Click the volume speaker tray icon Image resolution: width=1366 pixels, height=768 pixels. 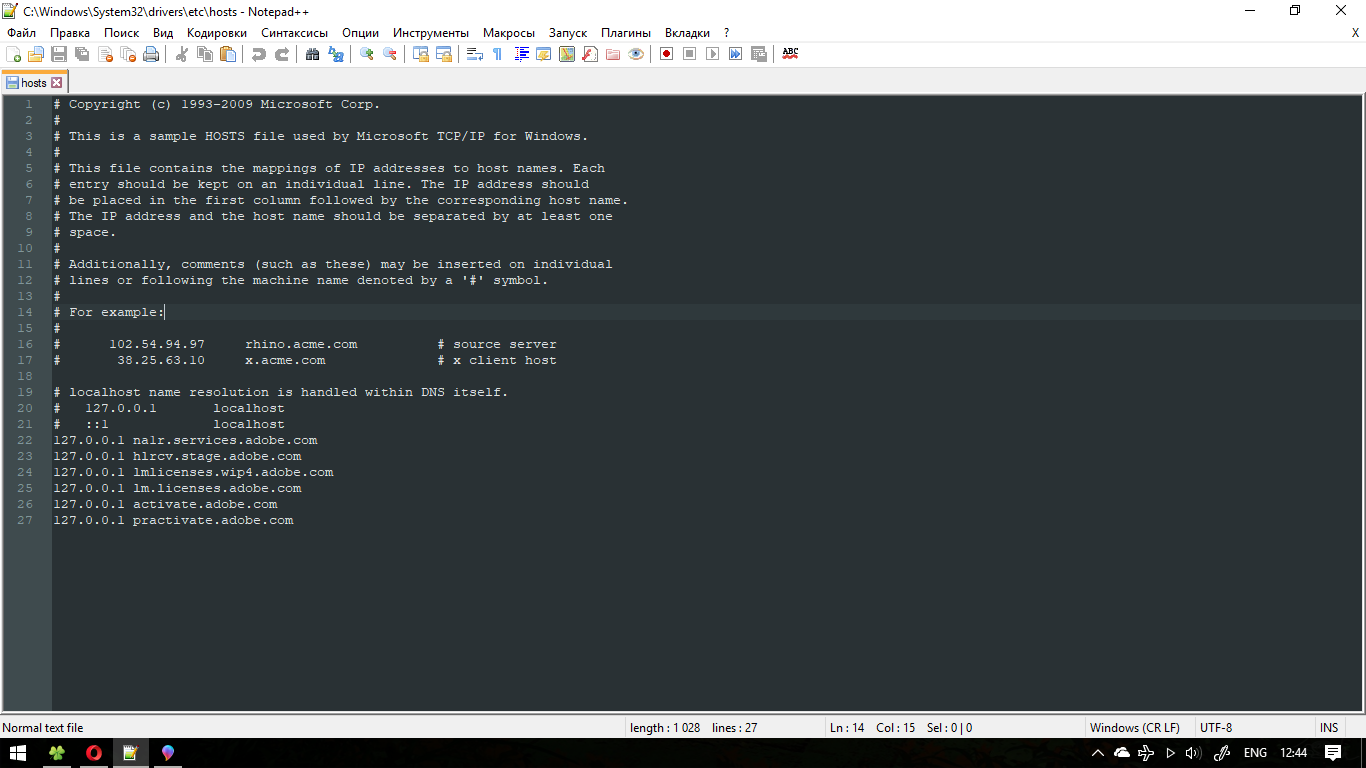[1193, 753]
